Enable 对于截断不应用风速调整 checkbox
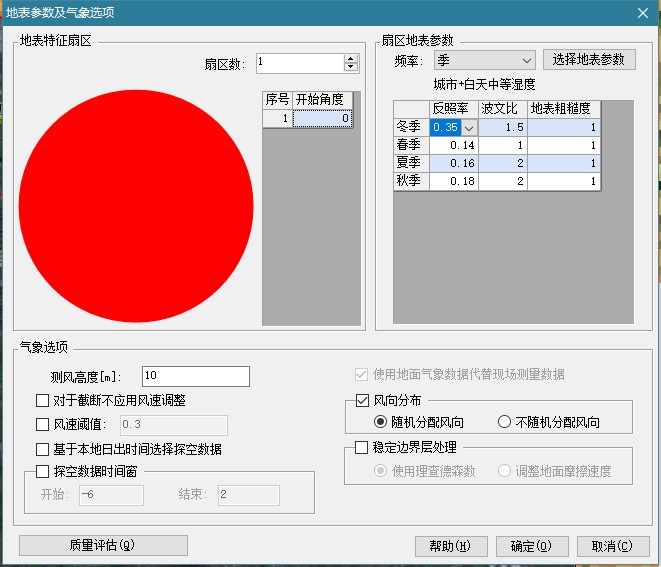The height and width of the screenshot is (567, 661). pos(42,401)
